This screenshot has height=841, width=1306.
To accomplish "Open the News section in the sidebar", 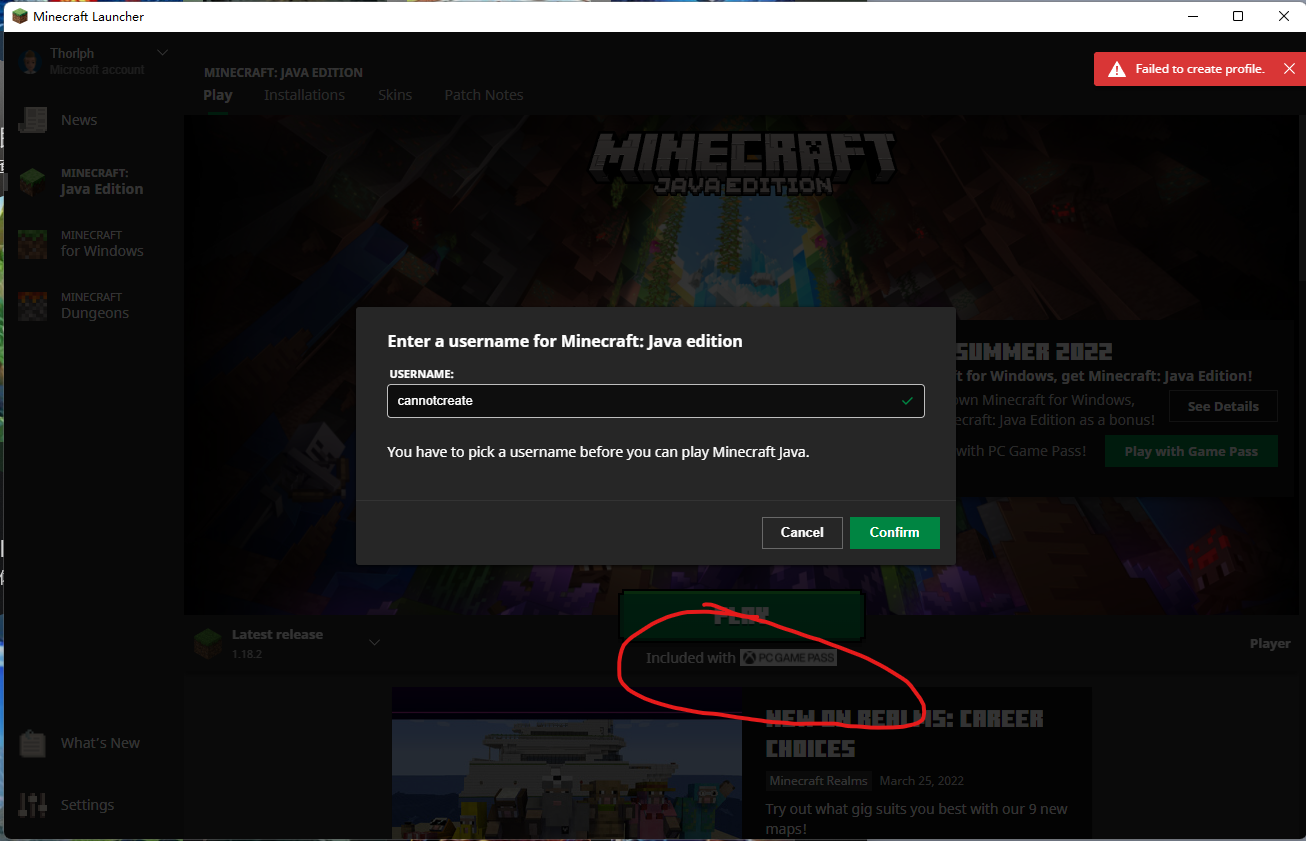I will (78, 120).
